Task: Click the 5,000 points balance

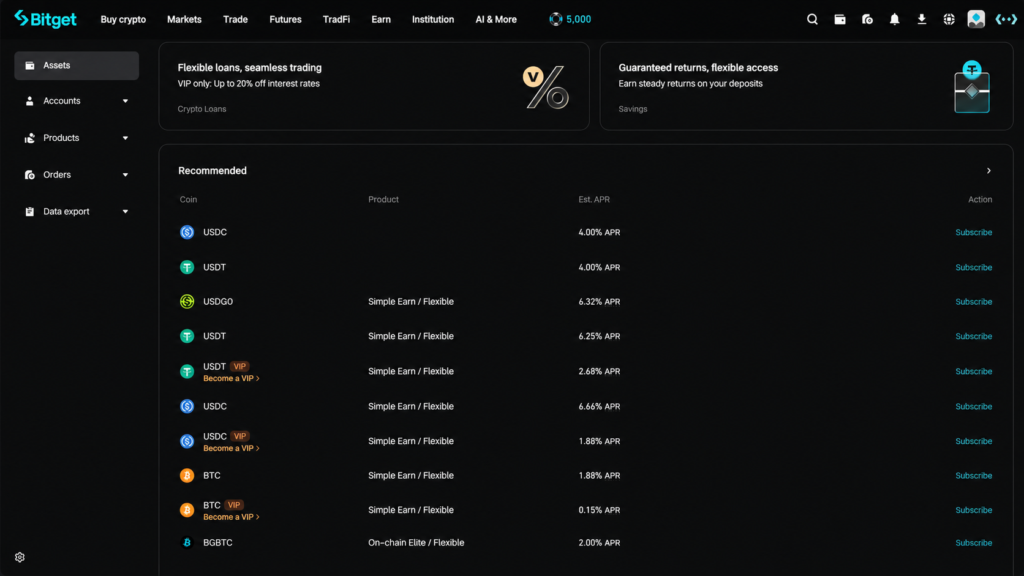Action: coord(579,20)
